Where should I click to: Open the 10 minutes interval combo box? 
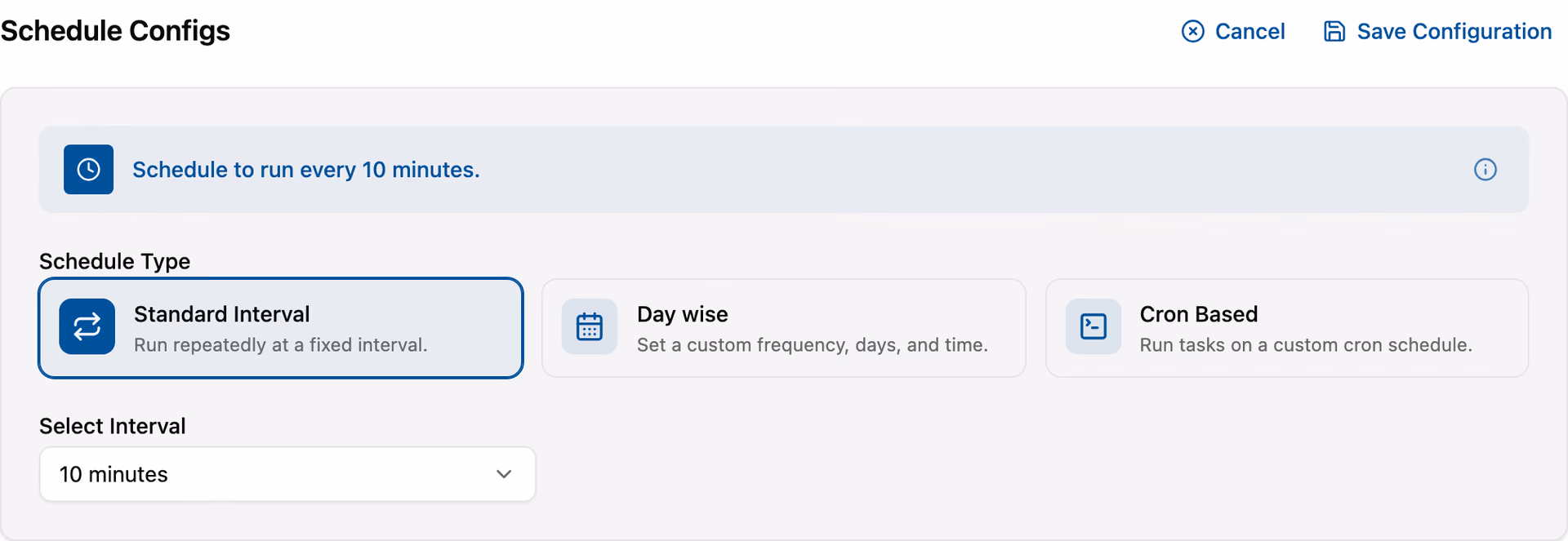point(287,474)
